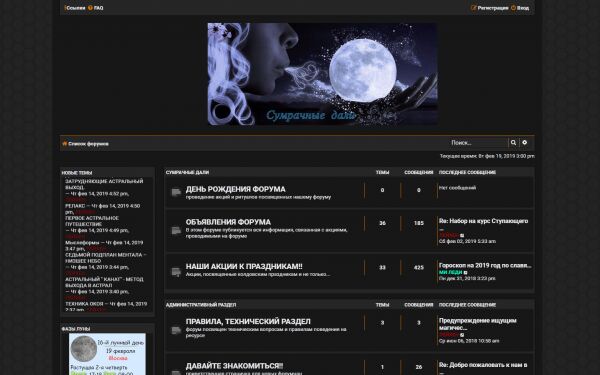Open НАШИ АКЦИИ К ПРАЗДНИКАМ!! forum
The height and width of the screenshot is (375, 600).
point(244,266)
